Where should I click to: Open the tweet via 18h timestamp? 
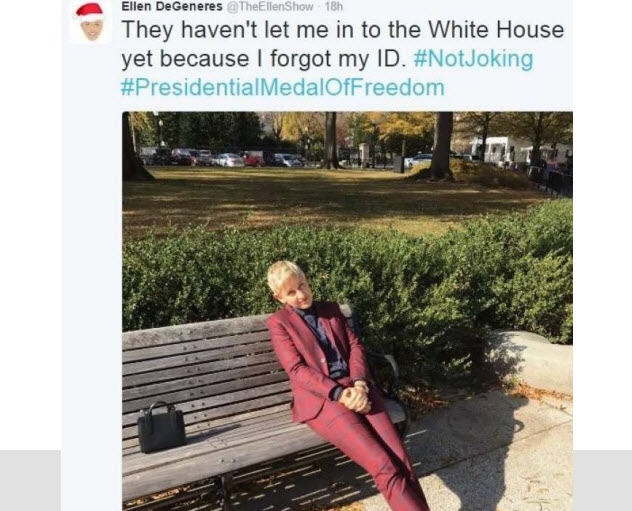coord(334,6)
